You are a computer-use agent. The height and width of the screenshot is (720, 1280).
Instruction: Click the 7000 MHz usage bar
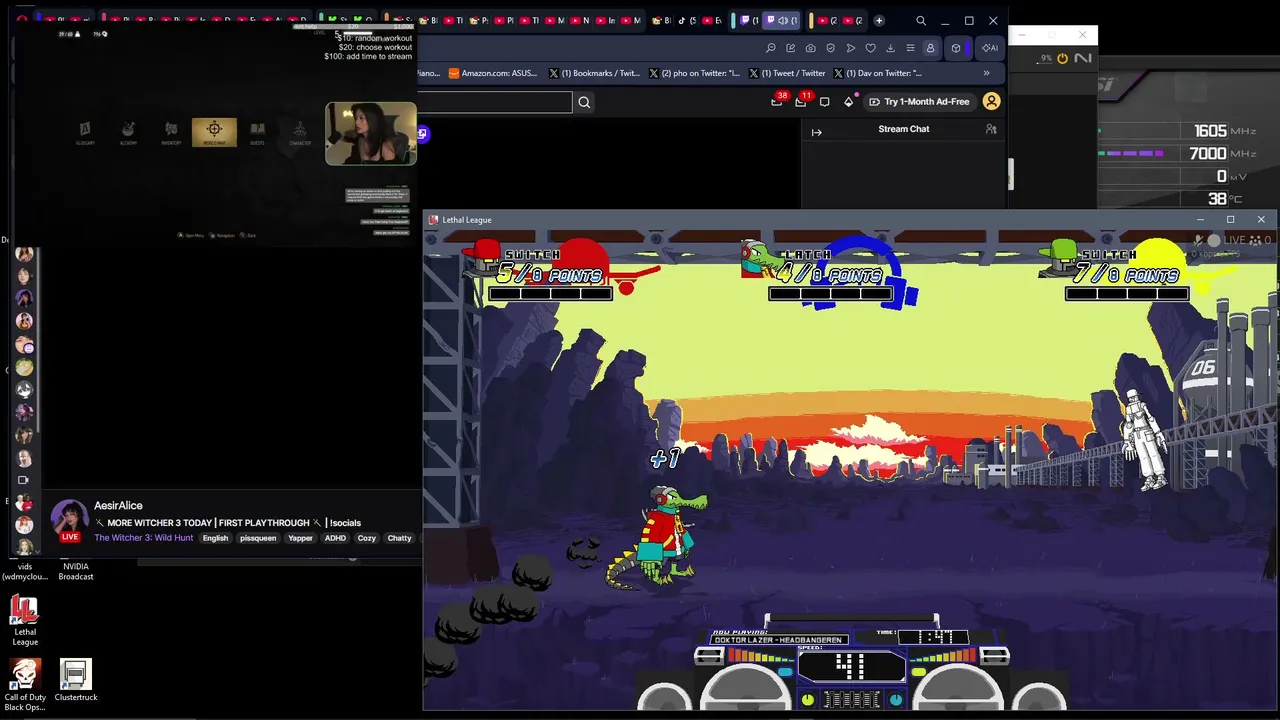(1131, 154)
